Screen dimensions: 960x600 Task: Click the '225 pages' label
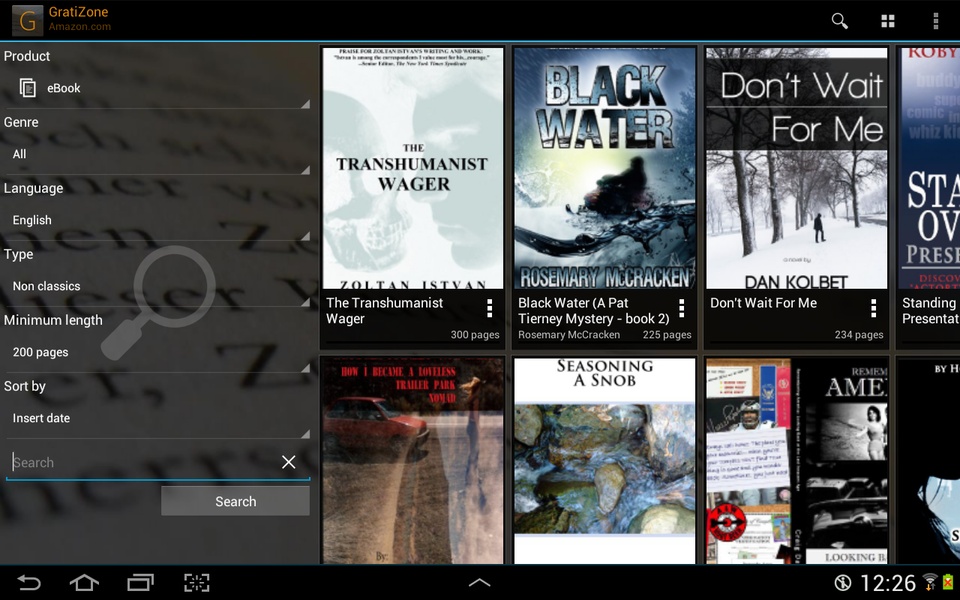(x=667, y=335)
